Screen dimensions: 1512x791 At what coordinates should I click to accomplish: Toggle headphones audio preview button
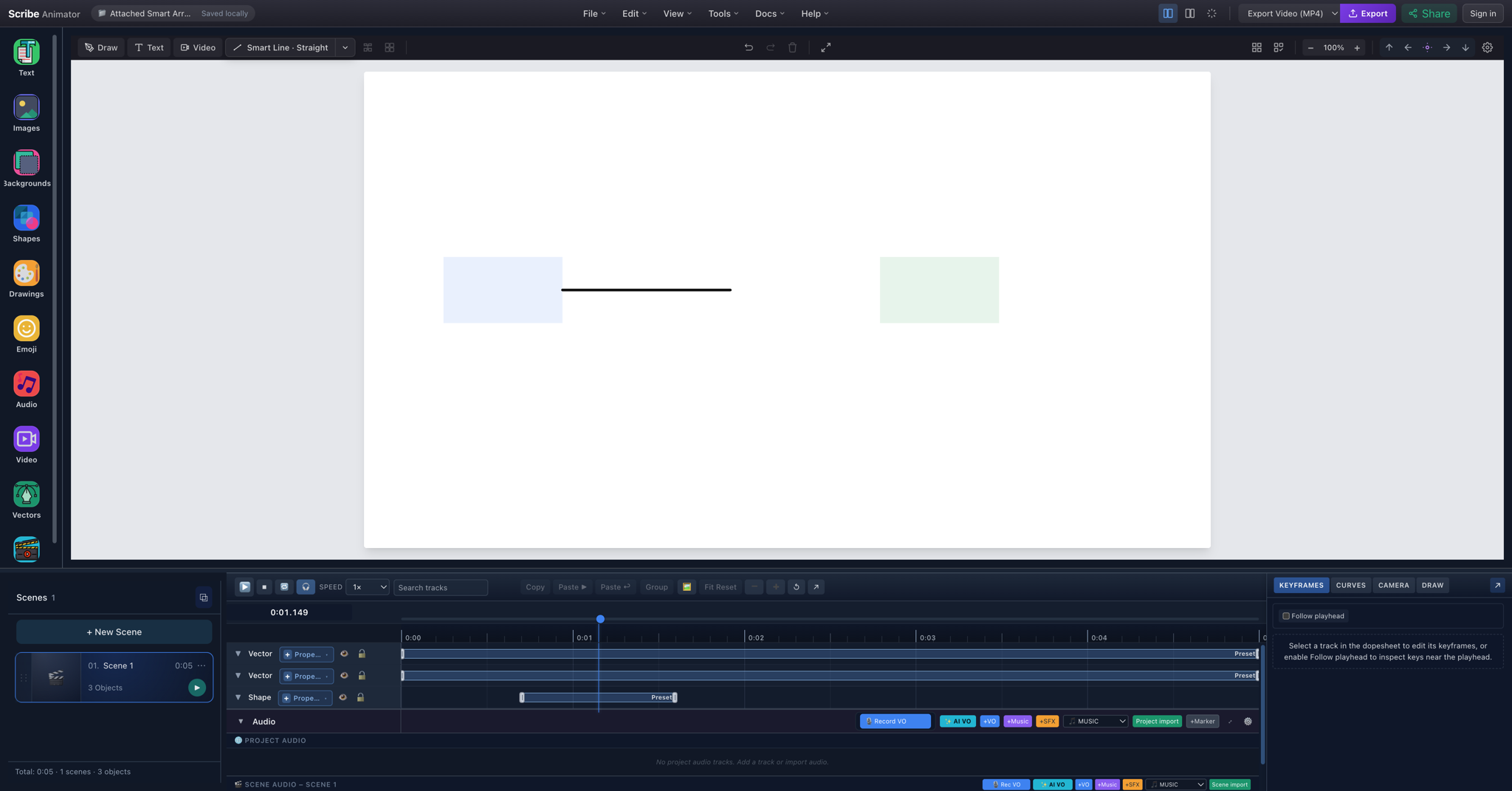(x=306, y=587)
